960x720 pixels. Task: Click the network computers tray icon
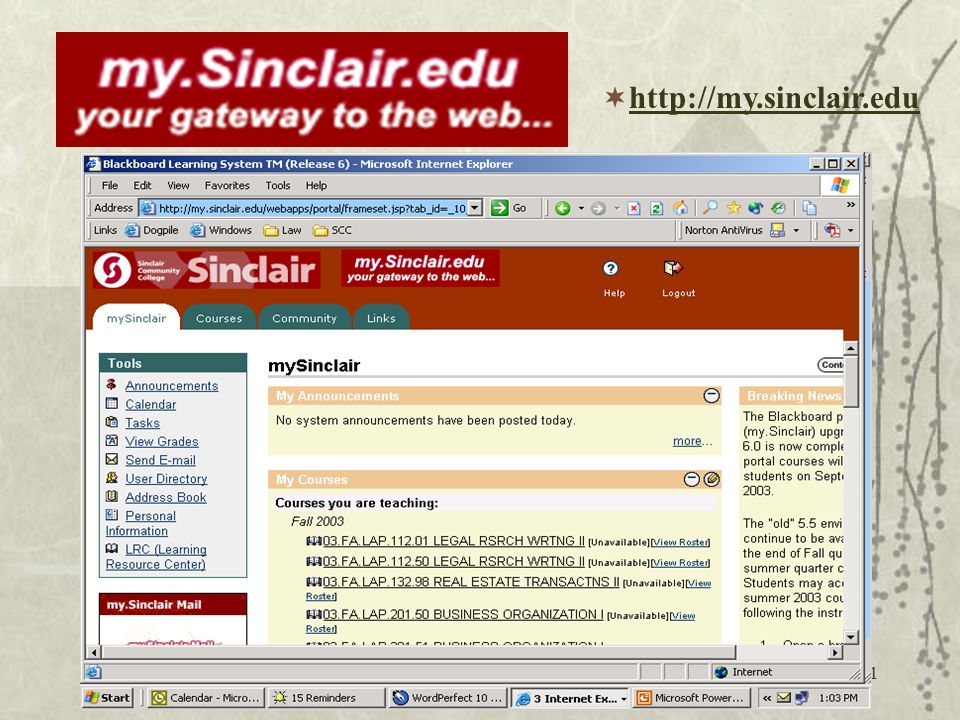tap(801, 697)
